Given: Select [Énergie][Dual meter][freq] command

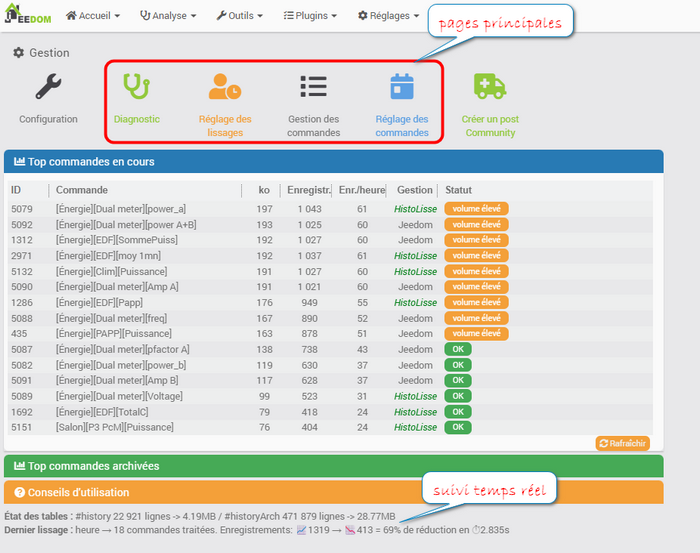Looking at the screenshot, I should tap(111, 318).
